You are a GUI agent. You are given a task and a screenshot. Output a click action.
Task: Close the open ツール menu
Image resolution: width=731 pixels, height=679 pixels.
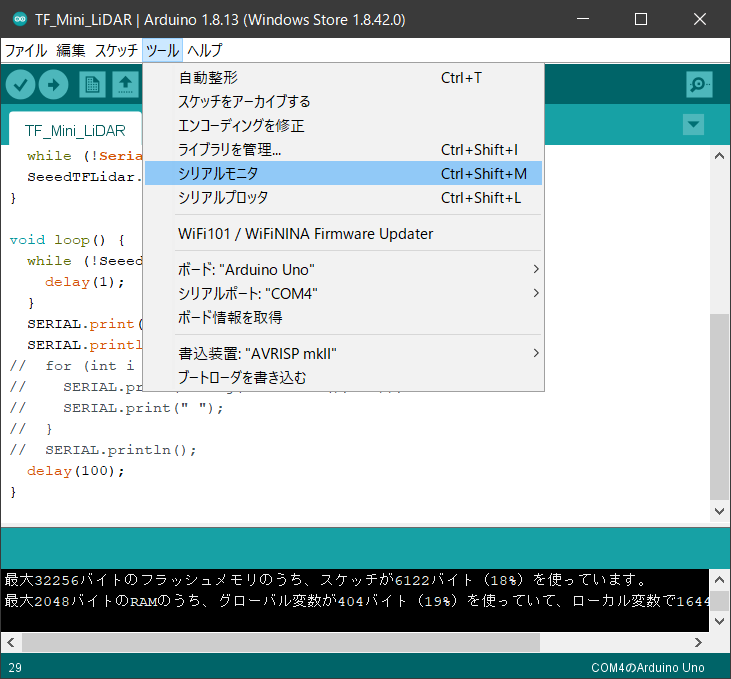tap(162, 50)
